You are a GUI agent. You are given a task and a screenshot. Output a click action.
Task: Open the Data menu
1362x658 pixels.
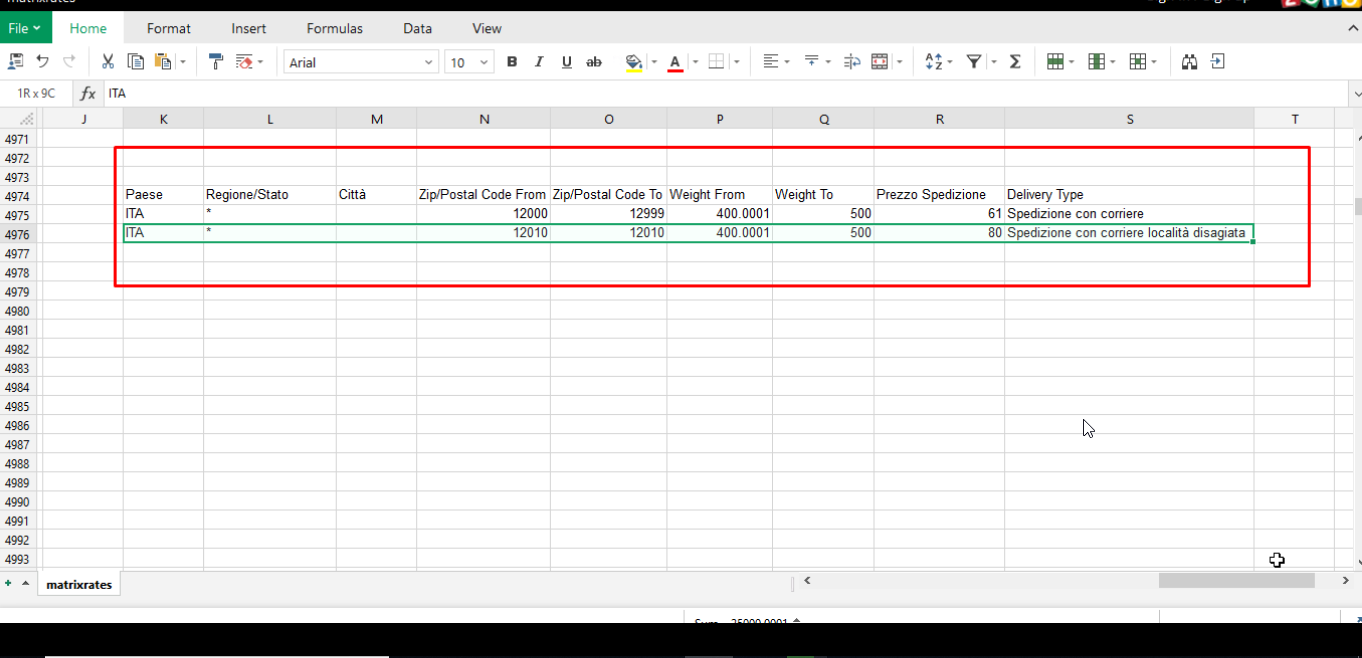(x=417, y=28)
